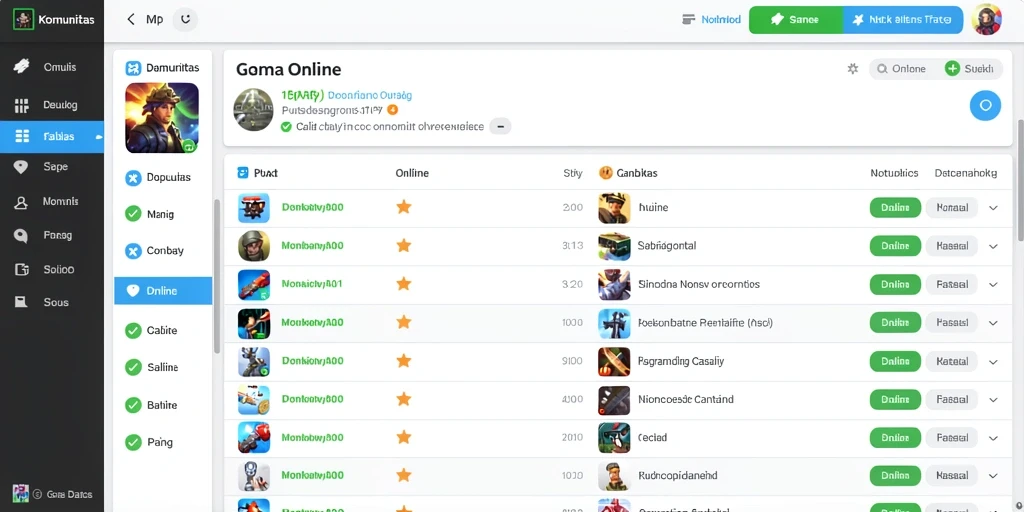Viewport: 1024px width, 512px height.
Task: Click the main page scrollbar
Action: 1020,180
